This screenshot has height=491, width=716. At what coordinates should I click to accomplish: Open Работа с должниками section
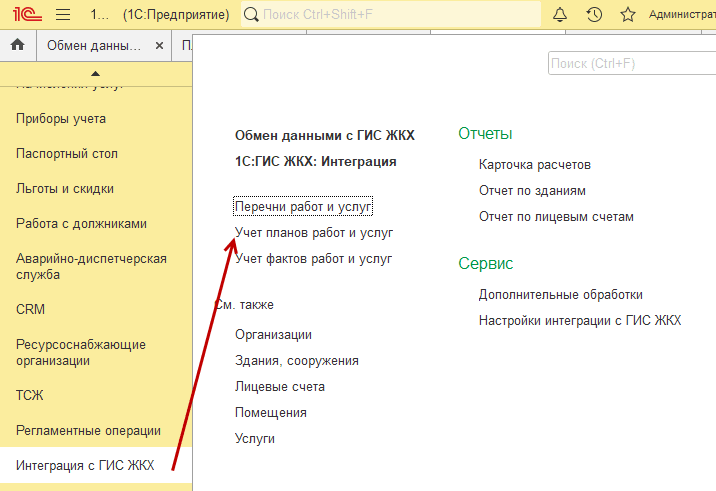[81, 224]
